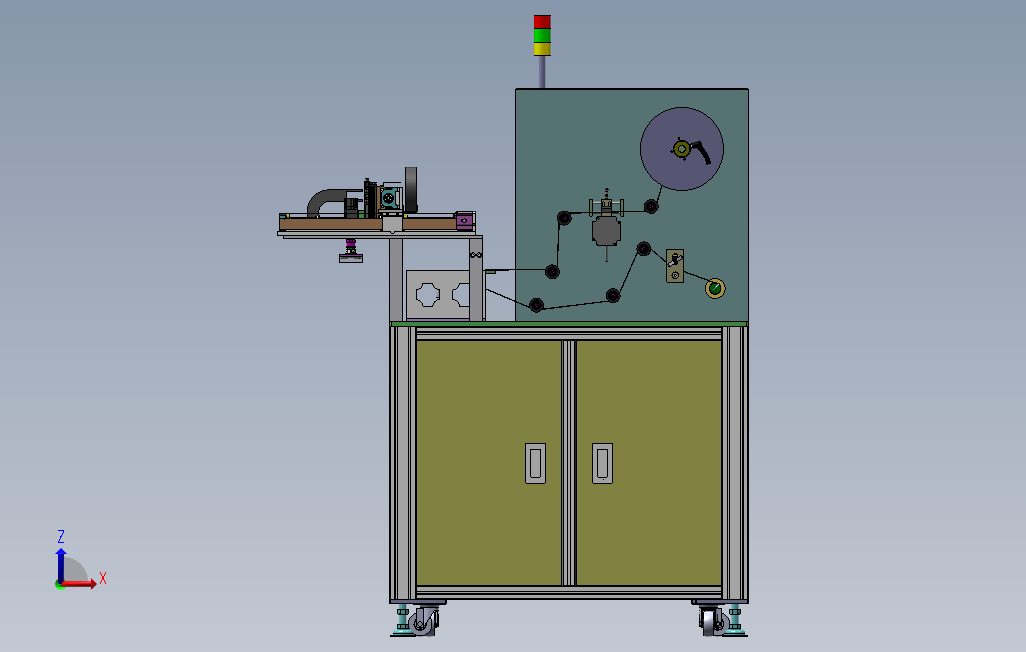Select the right cabinet door handle

coord(603,463)
